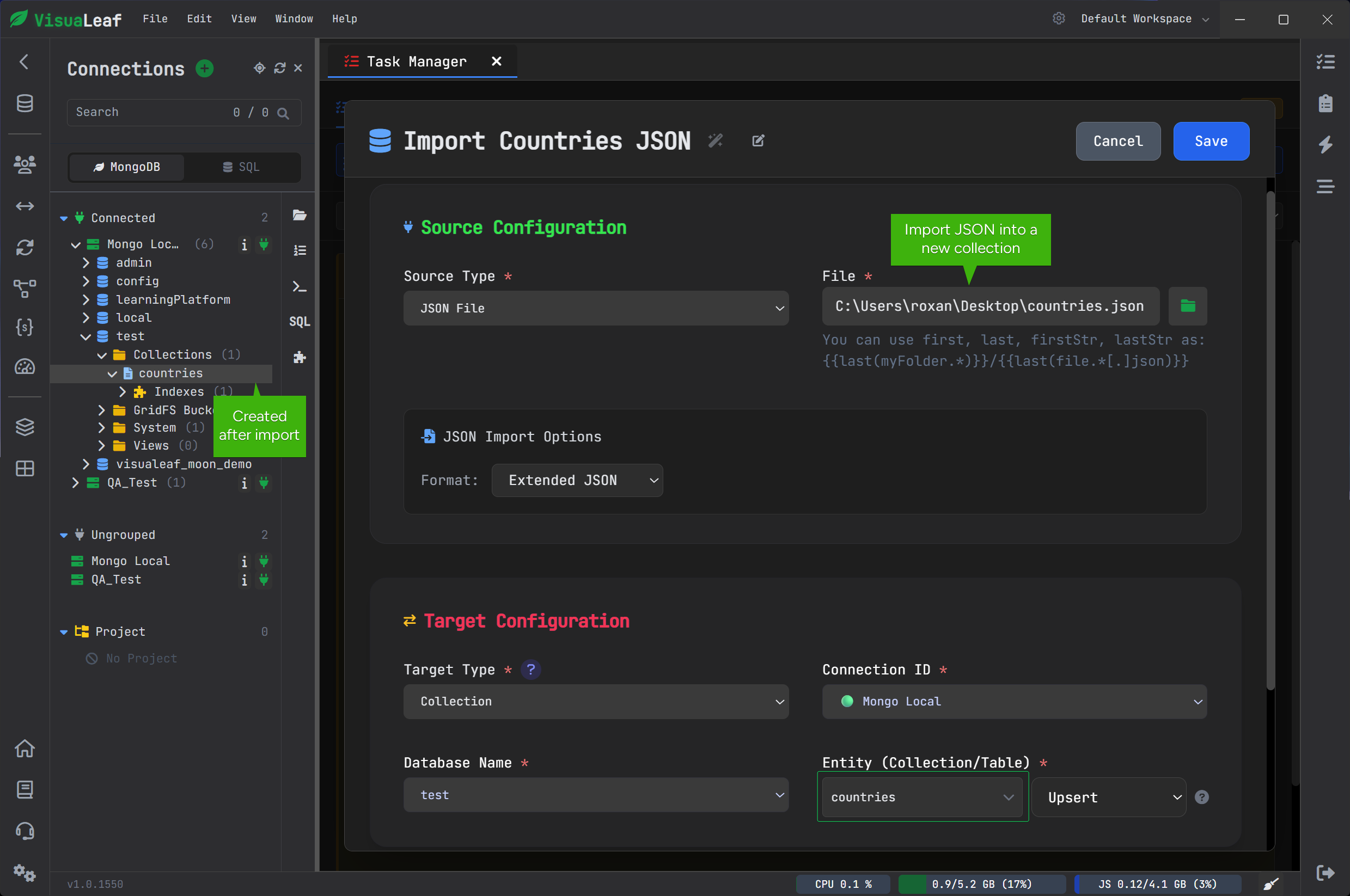
Task: Open the Connection ID Mongo Local dropdown
Action: click(1015, 701)
